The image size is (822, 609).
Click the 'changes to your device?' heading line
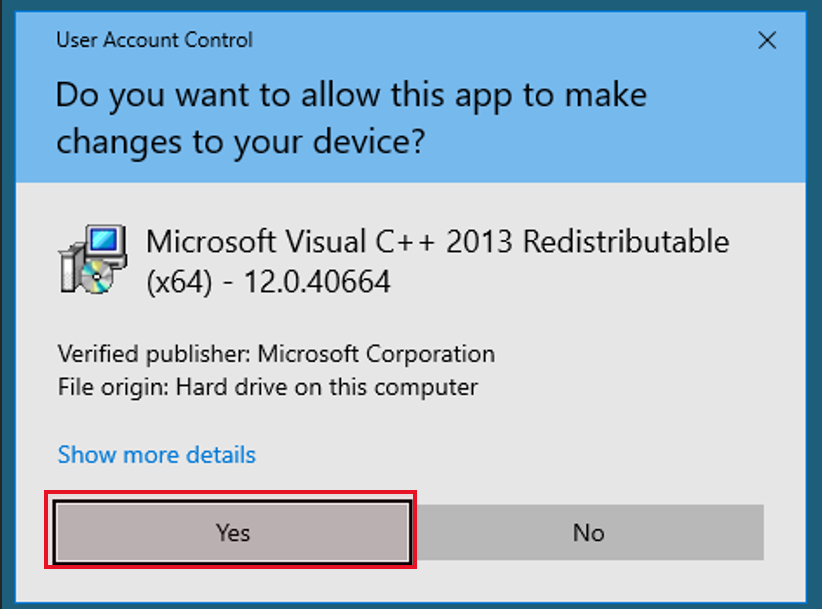[x=241, y=142]
